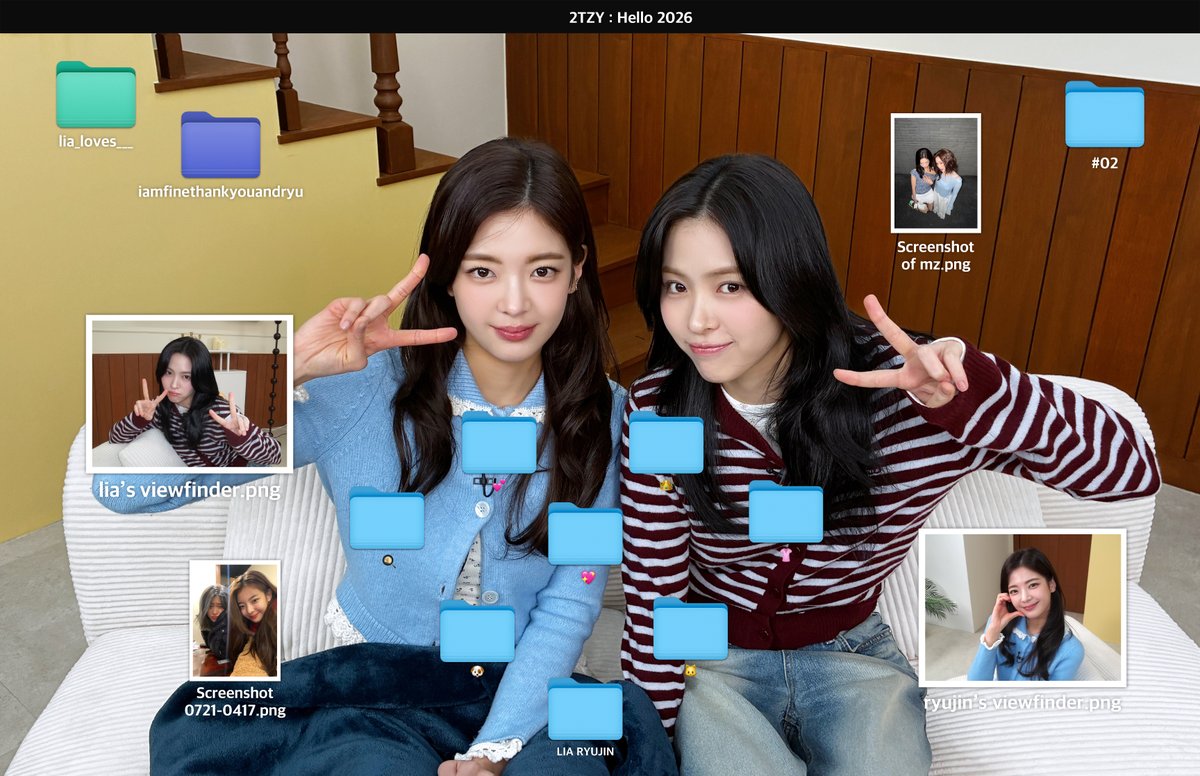
Task: Open the LIA RYUJIN folder
Action: coord(585,711)
